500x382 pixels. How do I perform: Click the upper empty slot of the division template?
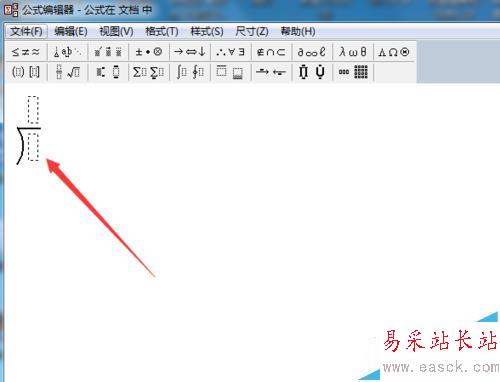coord(33,110)
